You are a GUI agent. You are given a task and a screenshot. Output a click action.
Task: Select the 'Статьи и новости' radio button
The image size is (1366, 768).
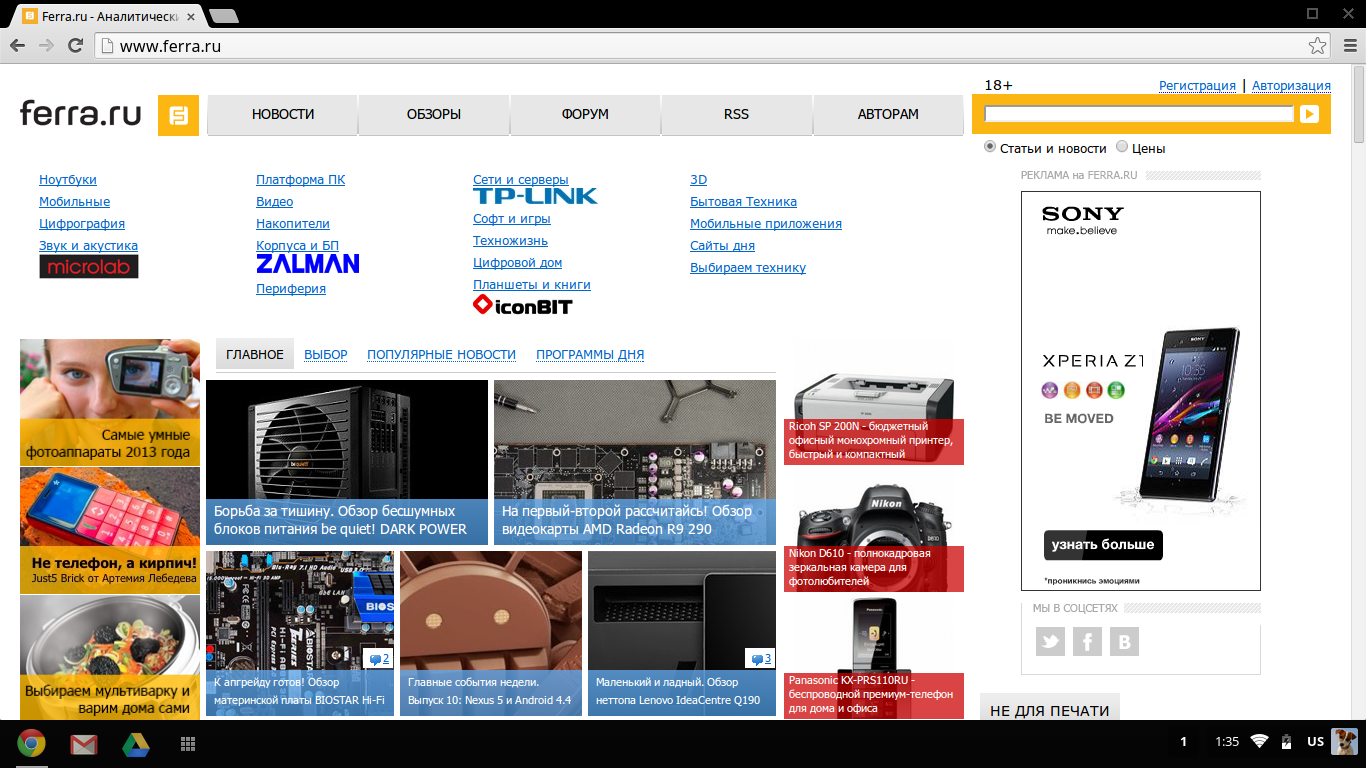[990, 147]
